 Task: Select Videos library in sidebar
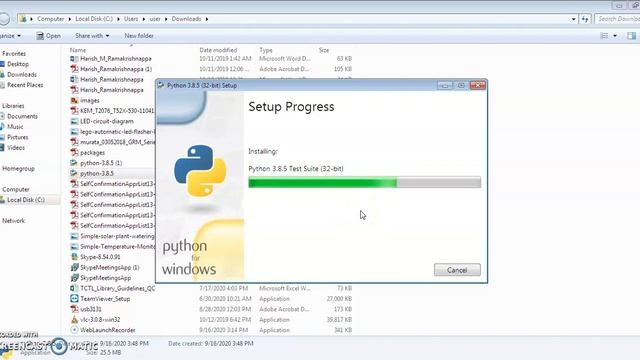pyautogui.click(x=16, y=148)
